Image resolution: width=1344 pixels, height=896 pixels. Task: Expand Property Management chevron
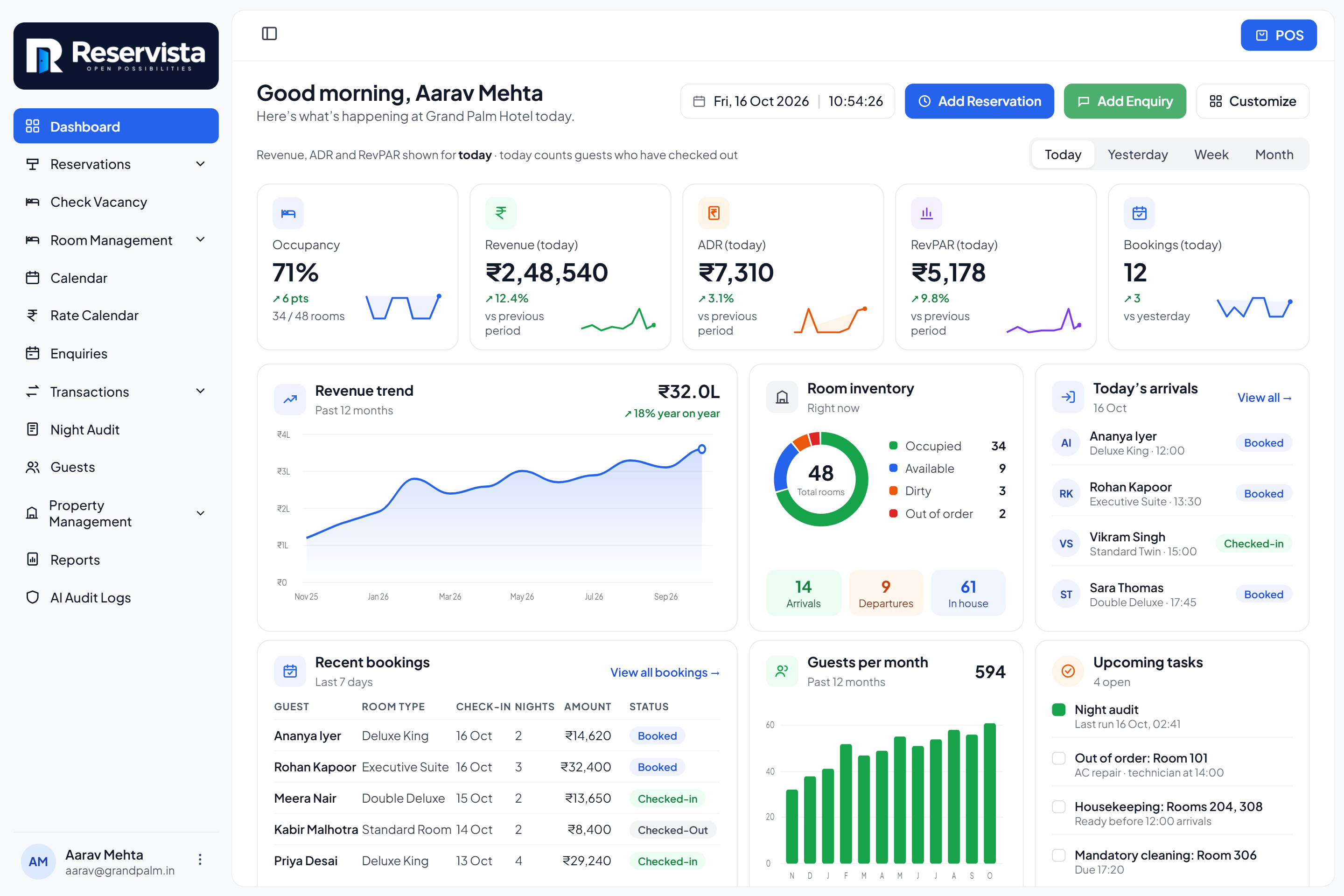coord(201,513)
